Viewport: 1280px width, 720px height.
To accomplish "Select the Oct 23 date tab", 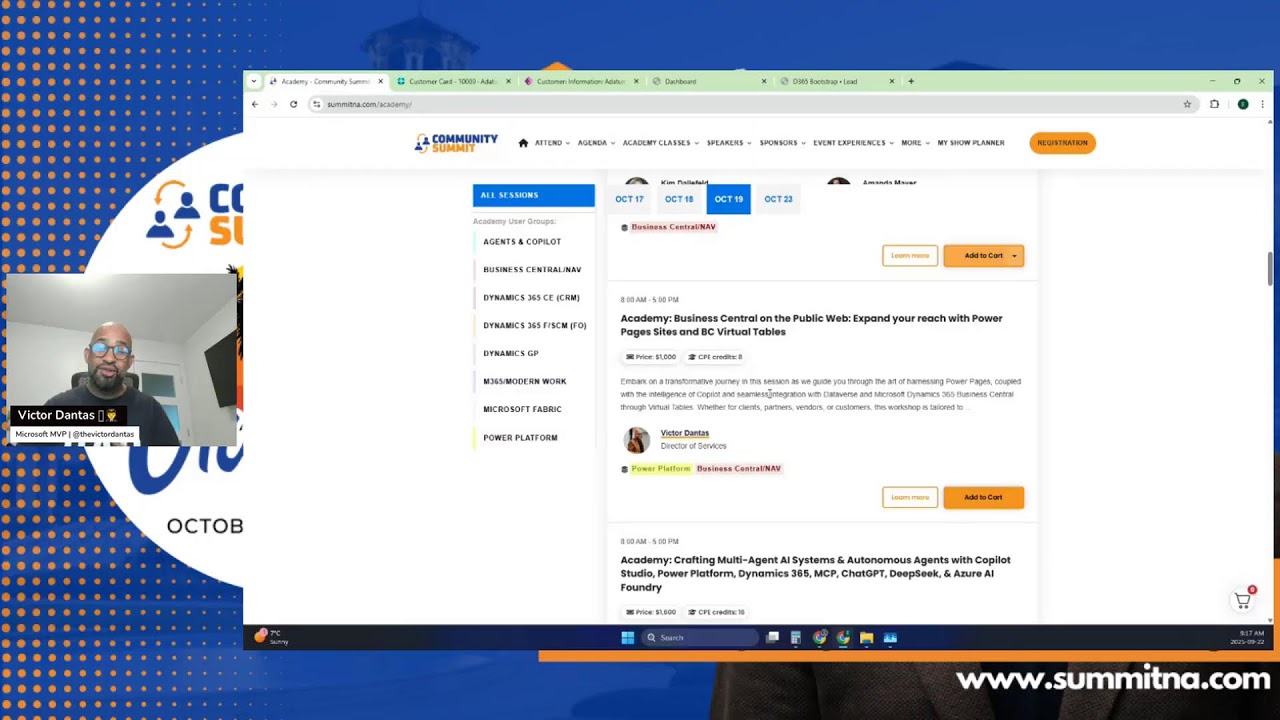I will click(x=778, y=199).
